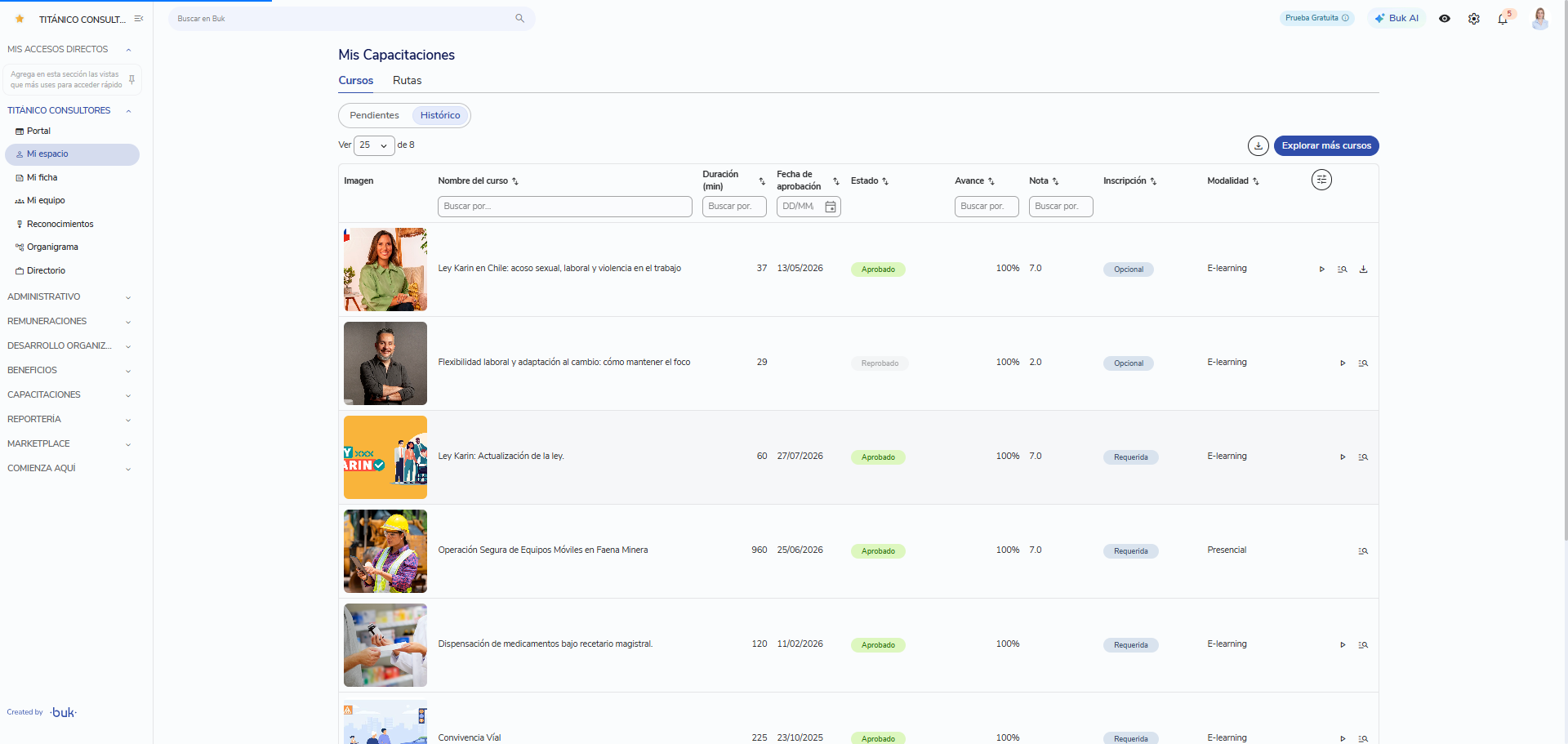Click the pin icon in shortcuts box
This screenshot has width=1568, height=744.
[x=131, y=79]
